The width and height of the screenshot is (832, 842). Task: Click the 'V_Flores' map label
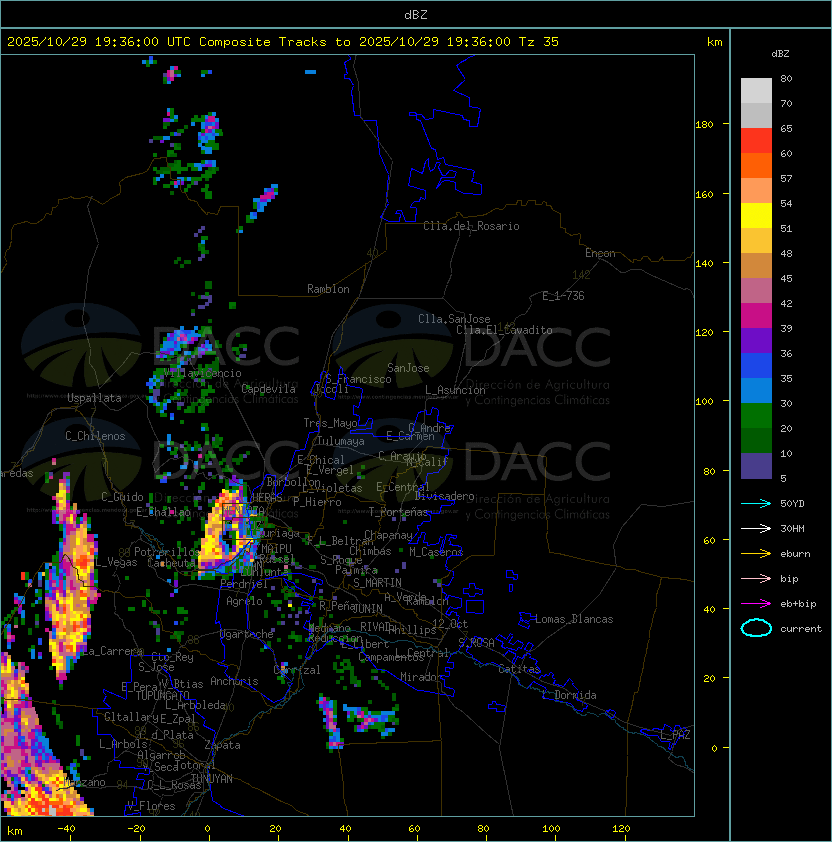[151, 806]
